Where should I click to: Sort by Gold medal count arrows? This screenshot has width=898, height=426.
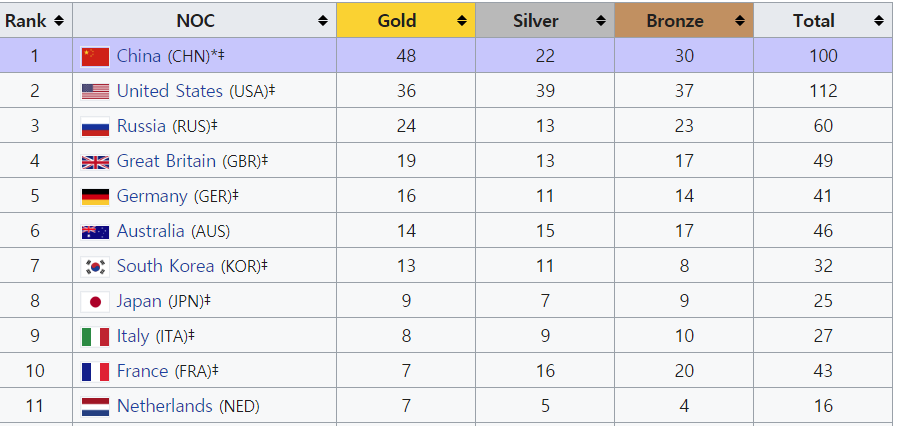[462, 20]
